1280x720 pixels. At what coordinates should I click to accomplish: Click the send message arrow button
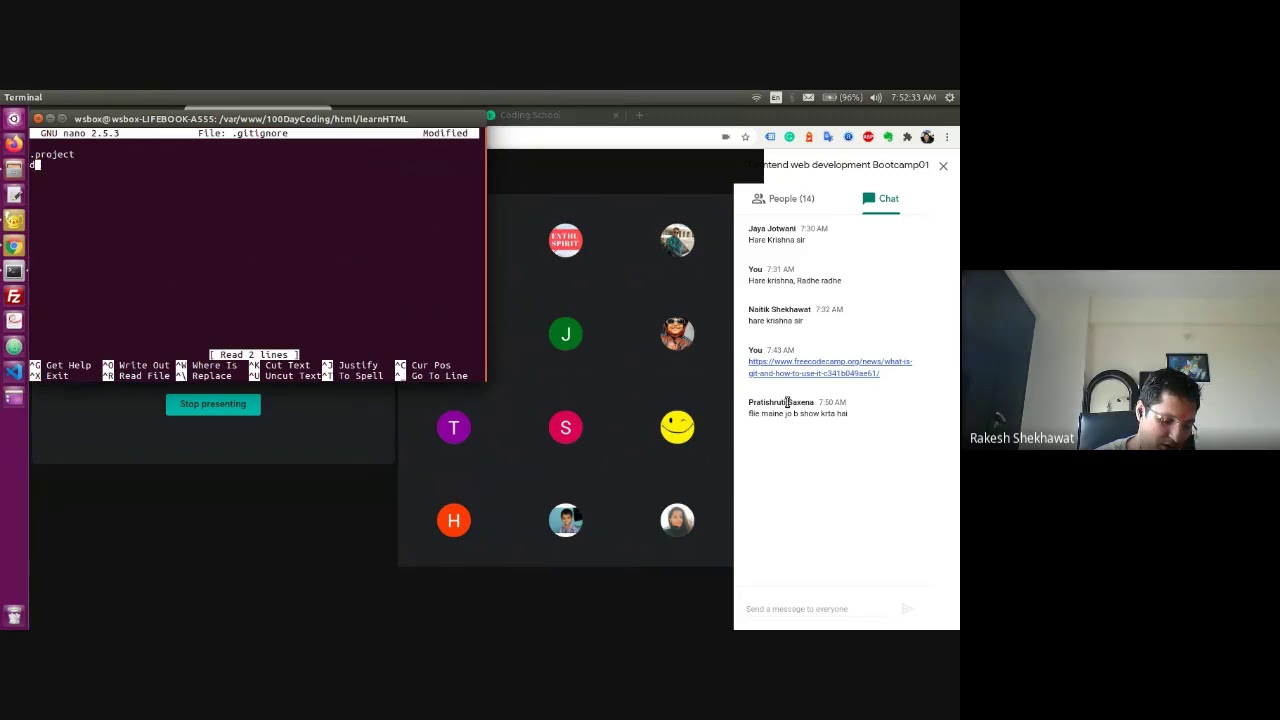point(907,609)
